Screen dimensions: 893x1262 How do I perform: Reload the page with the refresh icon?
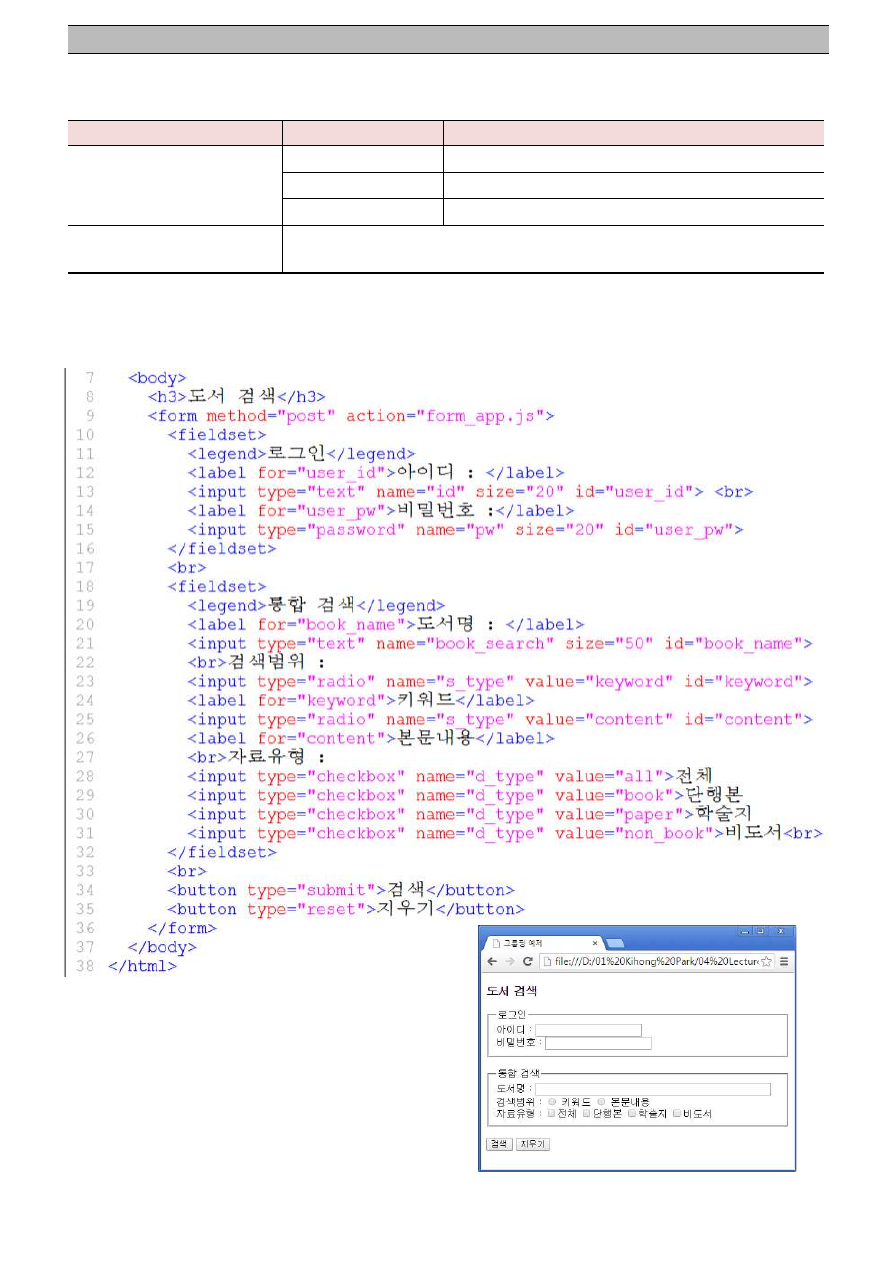coord(527,962)
